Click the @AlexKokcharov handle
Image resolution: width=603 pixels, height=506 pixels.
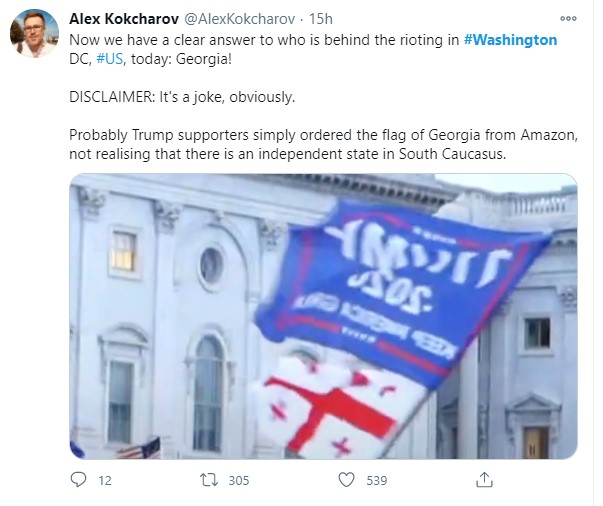click(x=240, y=19)
